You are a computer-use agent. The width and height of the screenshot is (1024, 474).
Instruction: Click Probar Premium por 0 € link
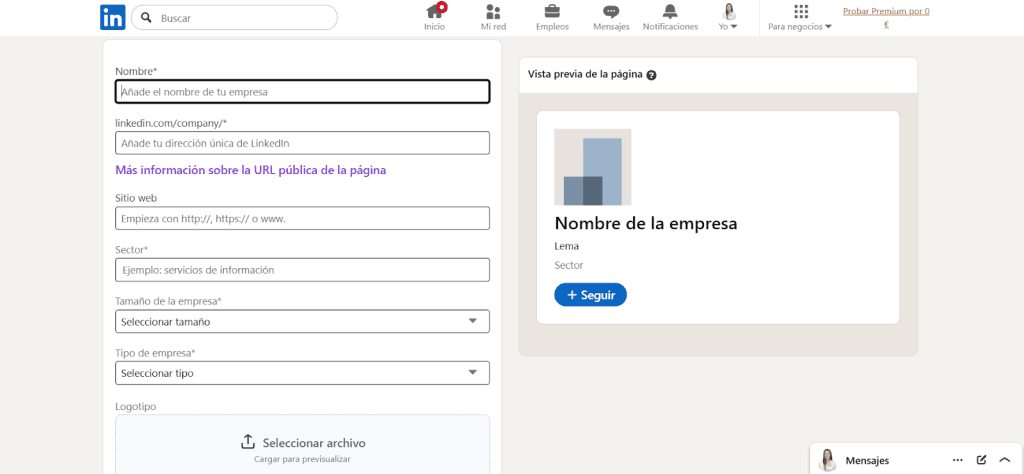click(x=886, y=11)
